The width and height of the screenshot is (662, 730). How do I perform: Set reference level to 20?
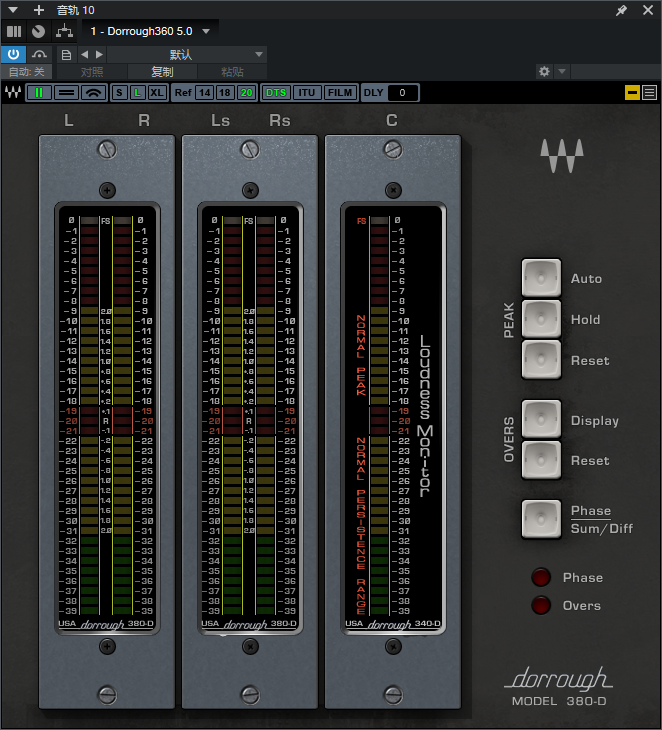pos(246,93)
